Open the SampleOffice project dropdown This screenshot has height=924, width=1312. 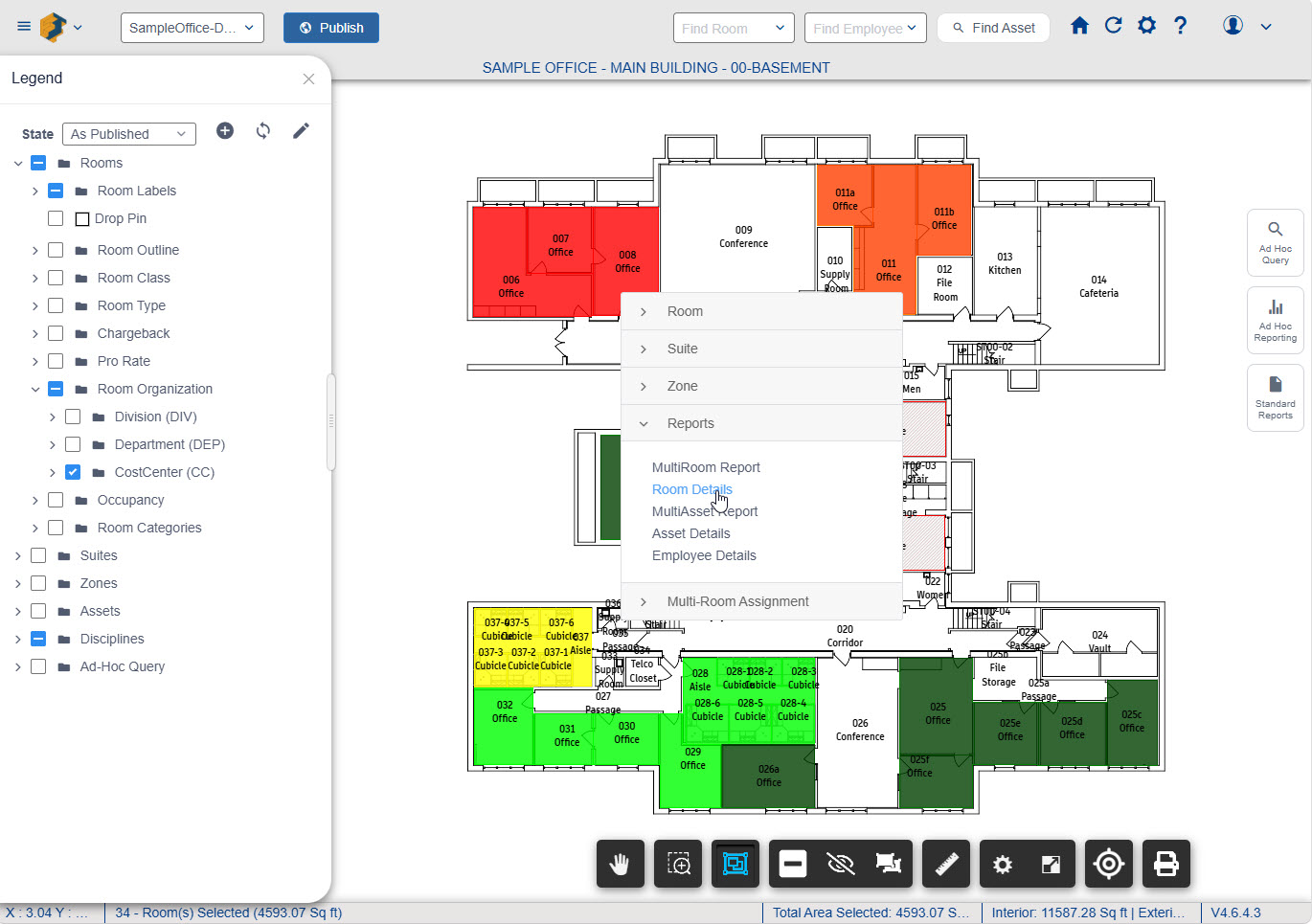192,28
